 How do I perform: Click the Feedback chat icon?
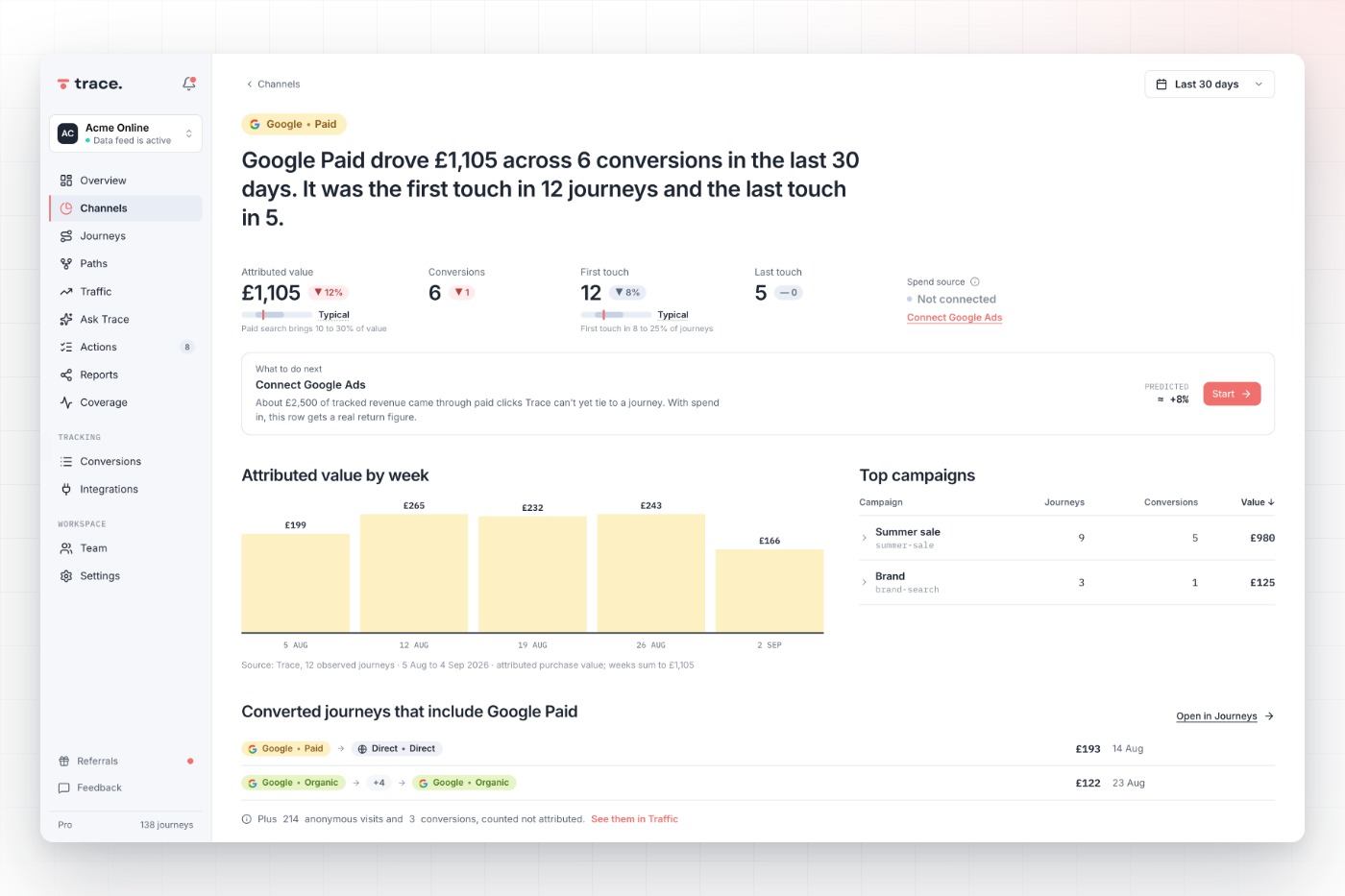[x=64, y=788]
